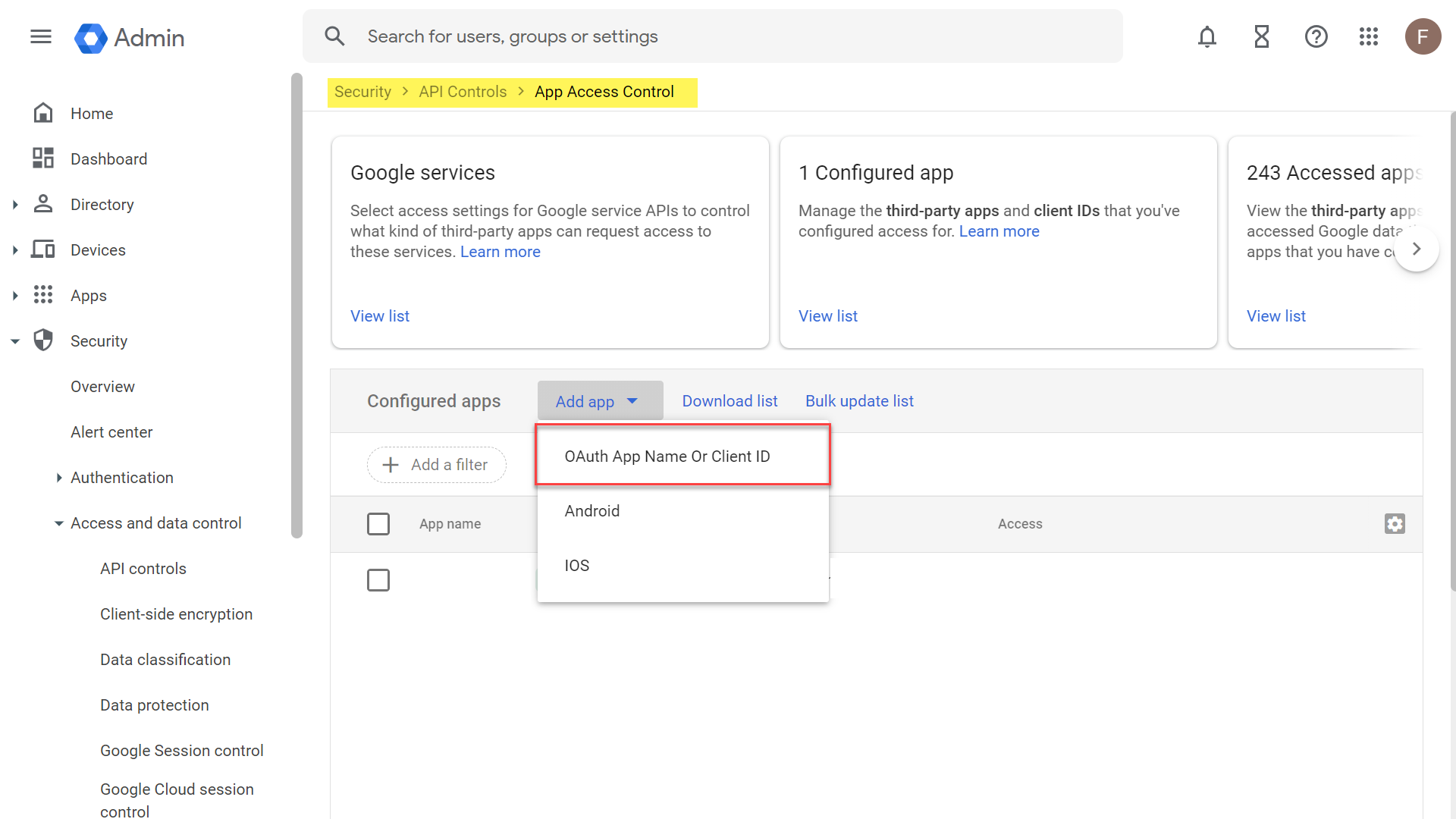Select all apps with header checkbox

click(378, 524)
